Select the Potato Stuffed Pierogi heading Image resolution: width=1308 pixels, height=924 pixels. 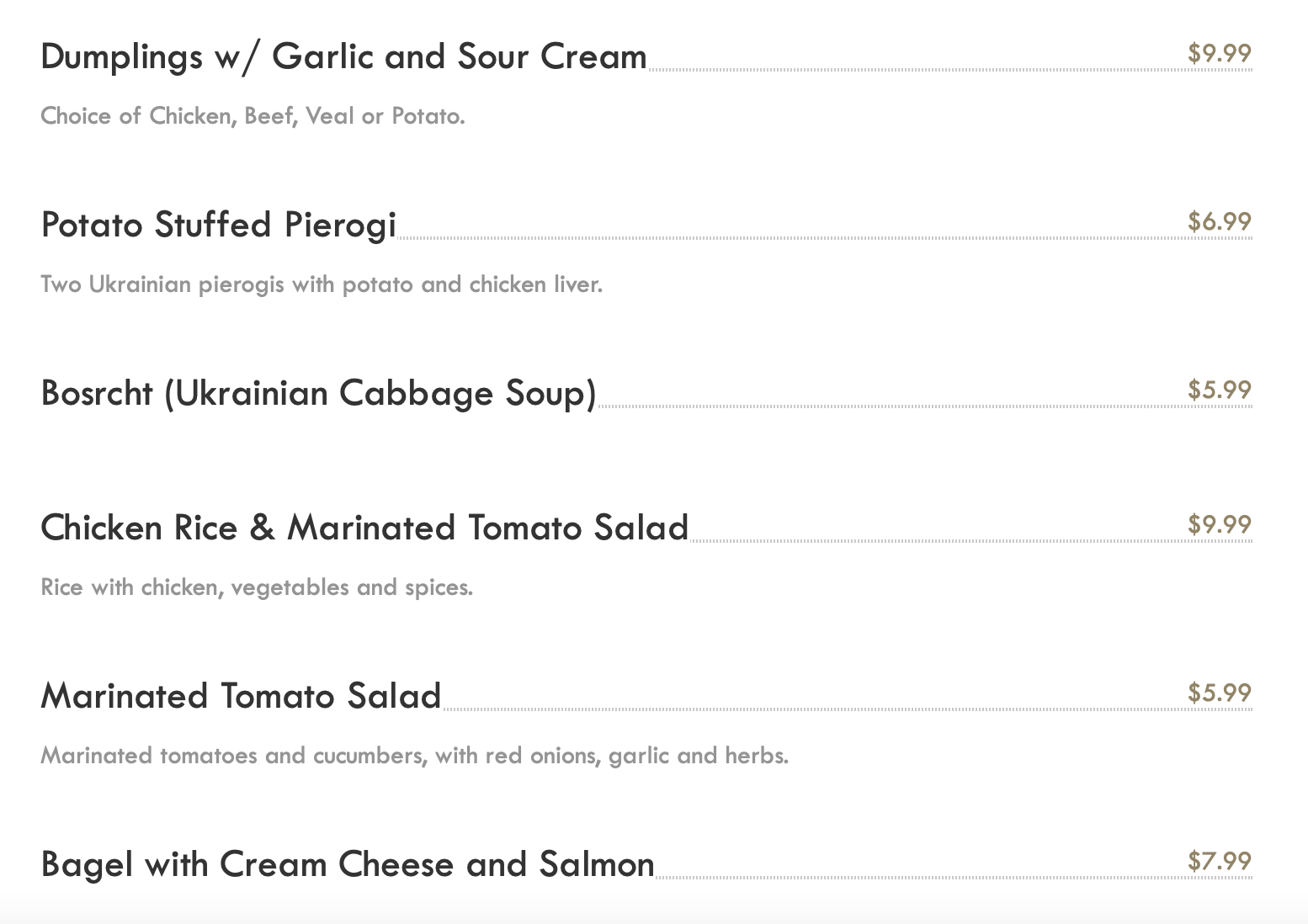point(218,226)
